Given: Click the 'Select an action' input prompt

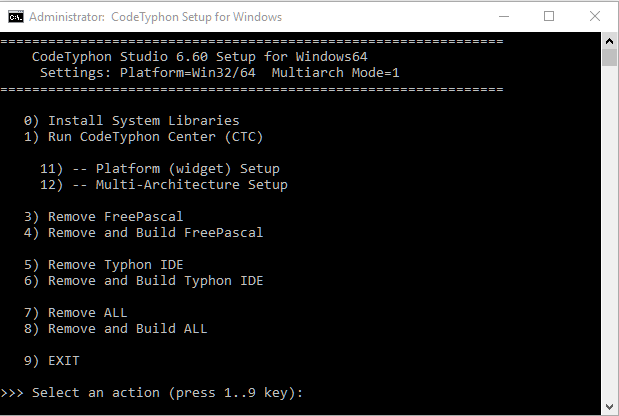Looking at the screenshot, I should point(152,393).
